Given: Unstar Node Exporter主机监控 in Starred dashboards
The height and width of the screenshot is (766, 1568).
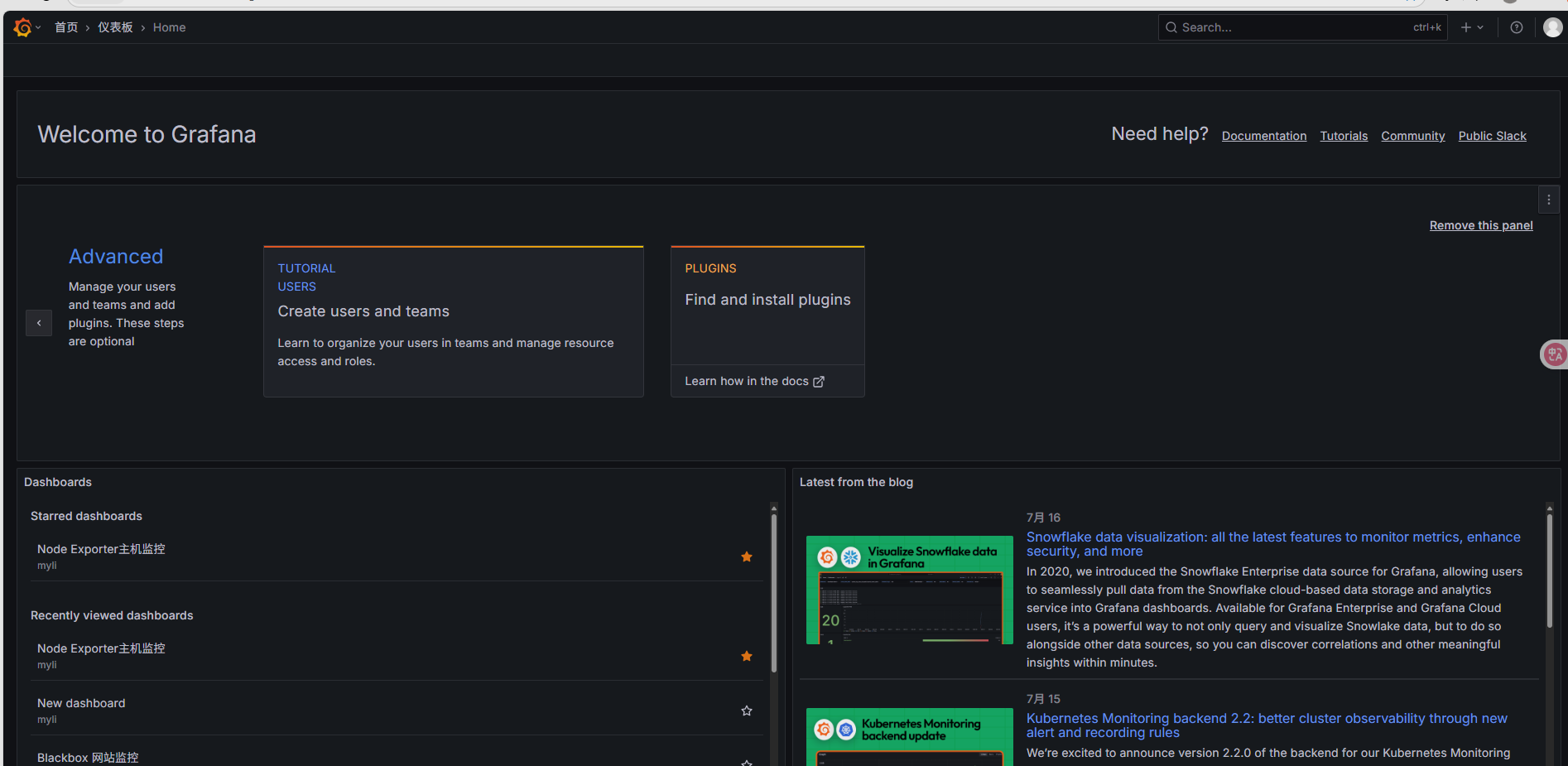Looking at the screenshot, I should [746, 556].
